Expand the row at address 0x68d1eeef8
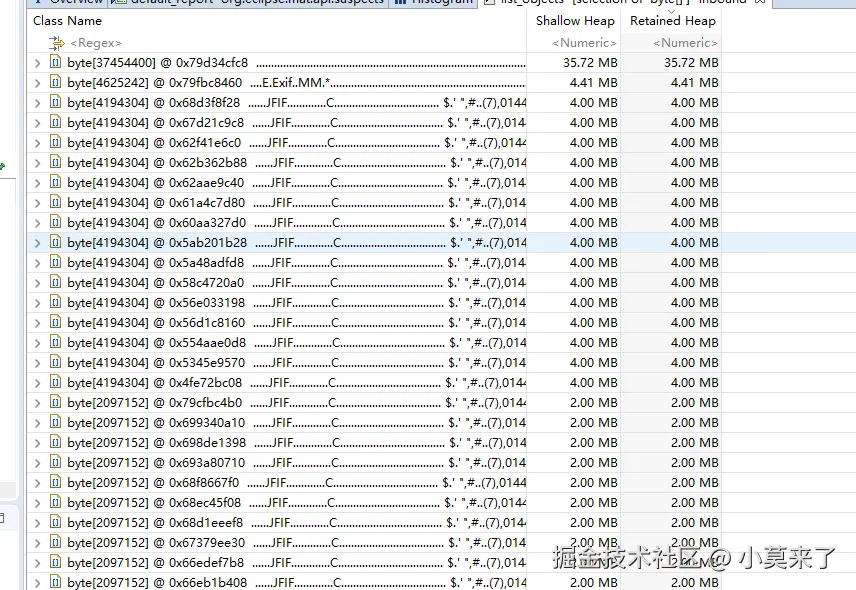Viewport: 856px width, 590px height. [x=37, y=523]
